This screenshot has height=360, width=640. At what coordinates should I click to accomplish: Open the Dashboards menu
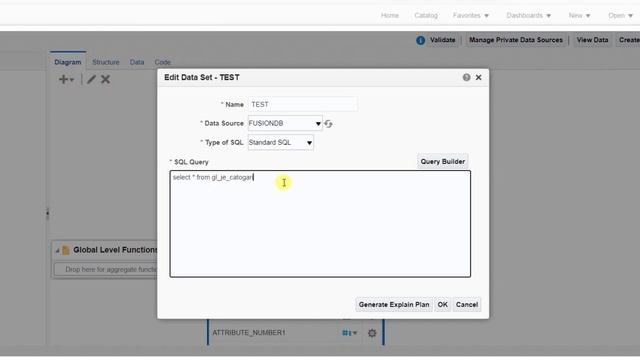pos(529,16)
